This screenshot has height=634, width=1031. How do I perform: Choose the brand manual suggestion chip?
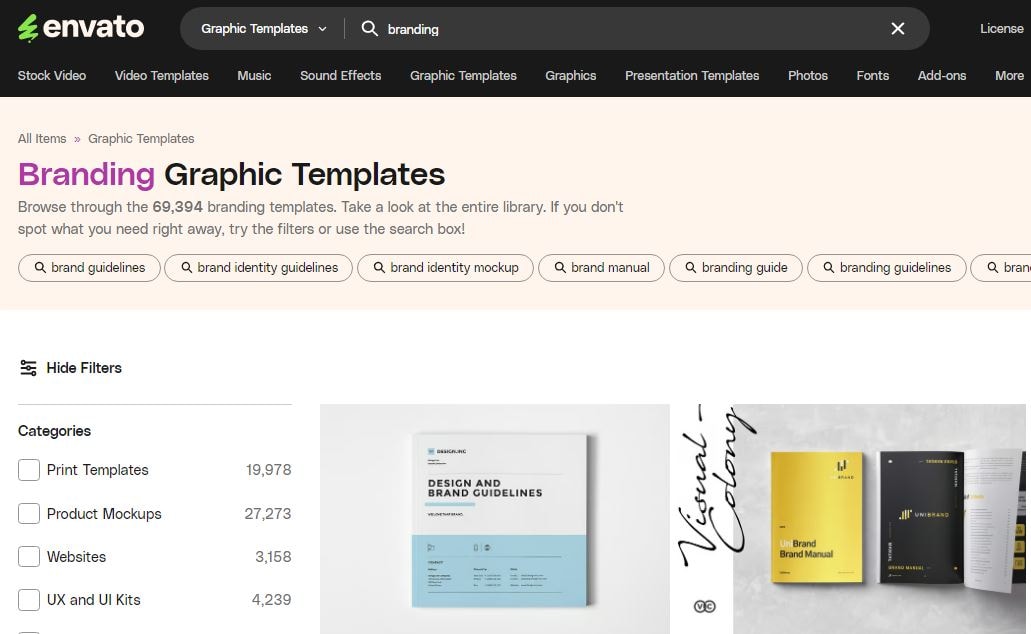click(602, 268)
